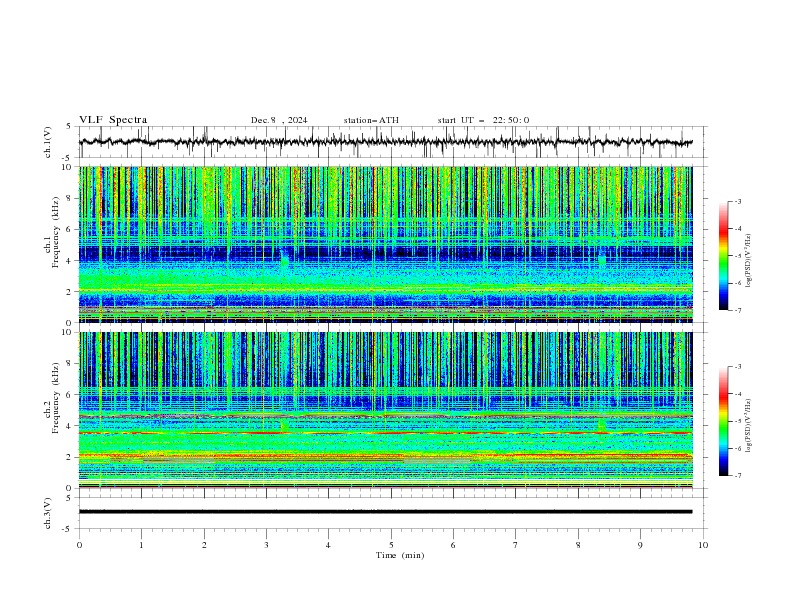This screenshot has height=612, width=792.
Task: Click time axis tick label "8"
Action: 578,545
